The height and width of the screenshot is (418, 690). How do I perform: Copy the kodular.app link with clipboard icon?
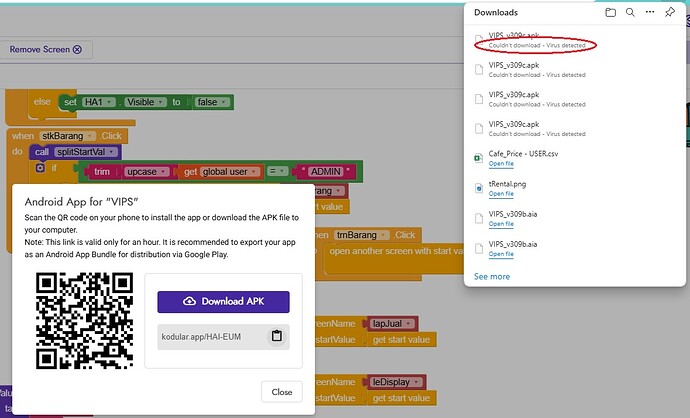[277, 336]
